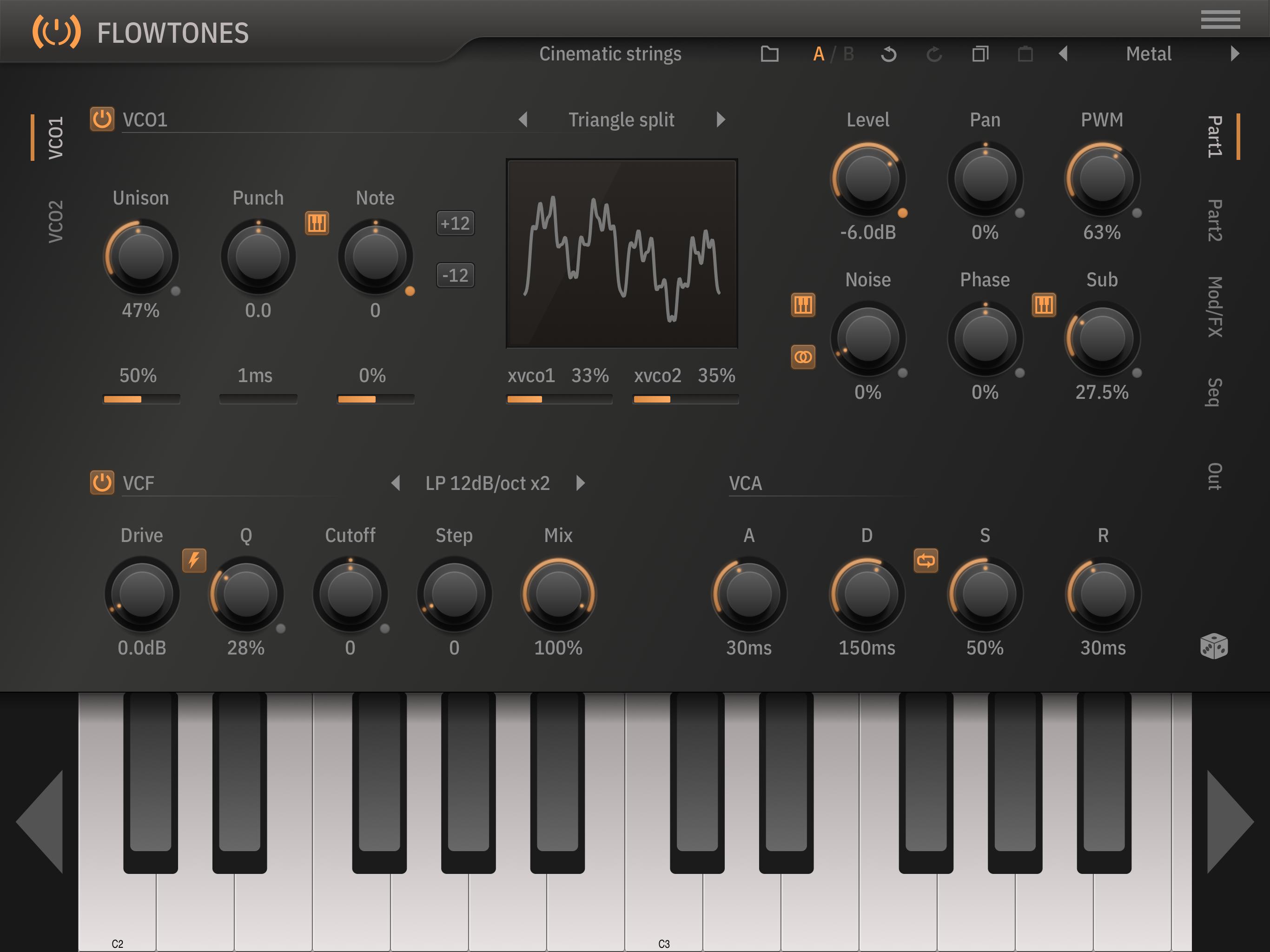Toggle the modulation dot beside Cutoff knob
The image size is (1270, 952).
tap(385, 629)
